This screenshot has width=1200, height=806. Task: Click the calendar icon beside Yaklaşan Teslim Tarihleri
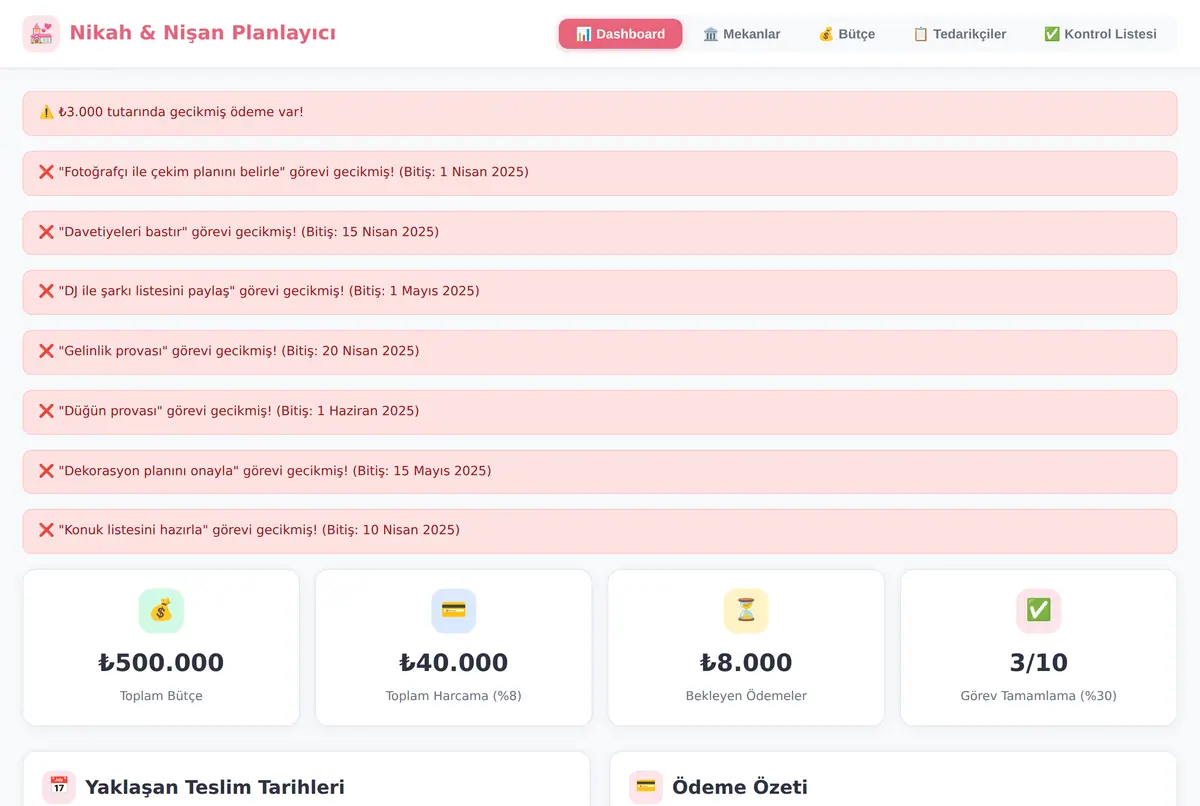click(59, 787)
